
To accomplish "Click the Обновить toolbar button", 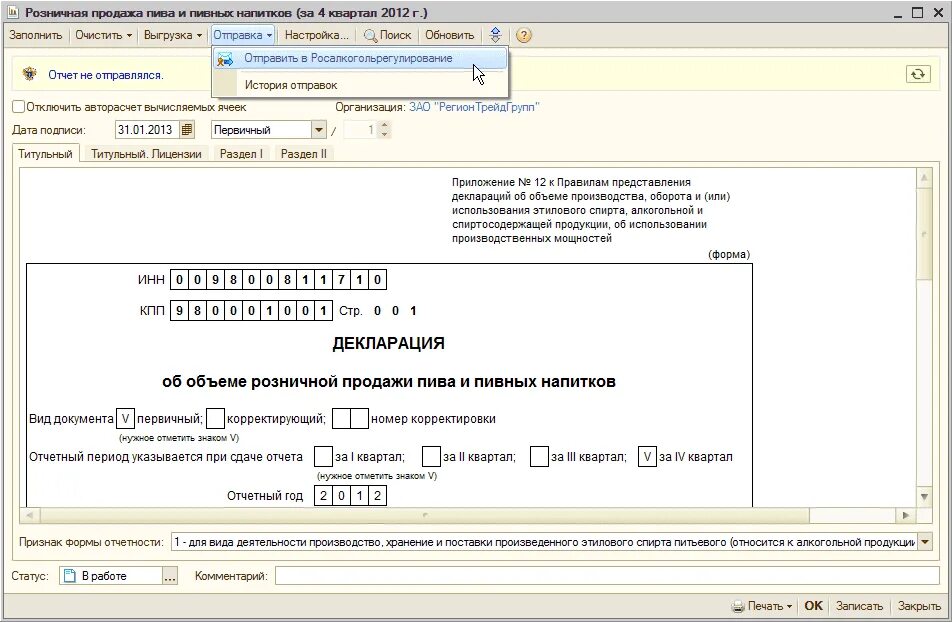I will coord(449,35).
